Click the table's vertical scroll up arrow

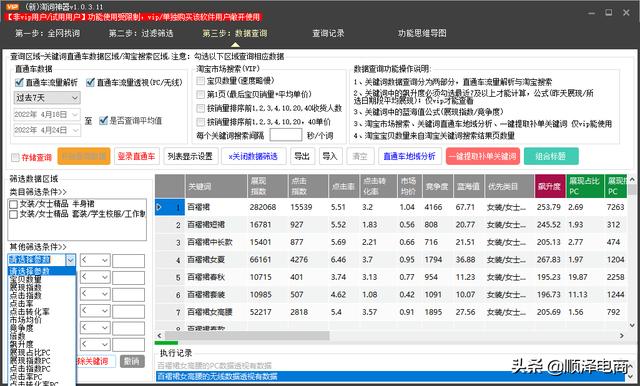pos(632,179)
